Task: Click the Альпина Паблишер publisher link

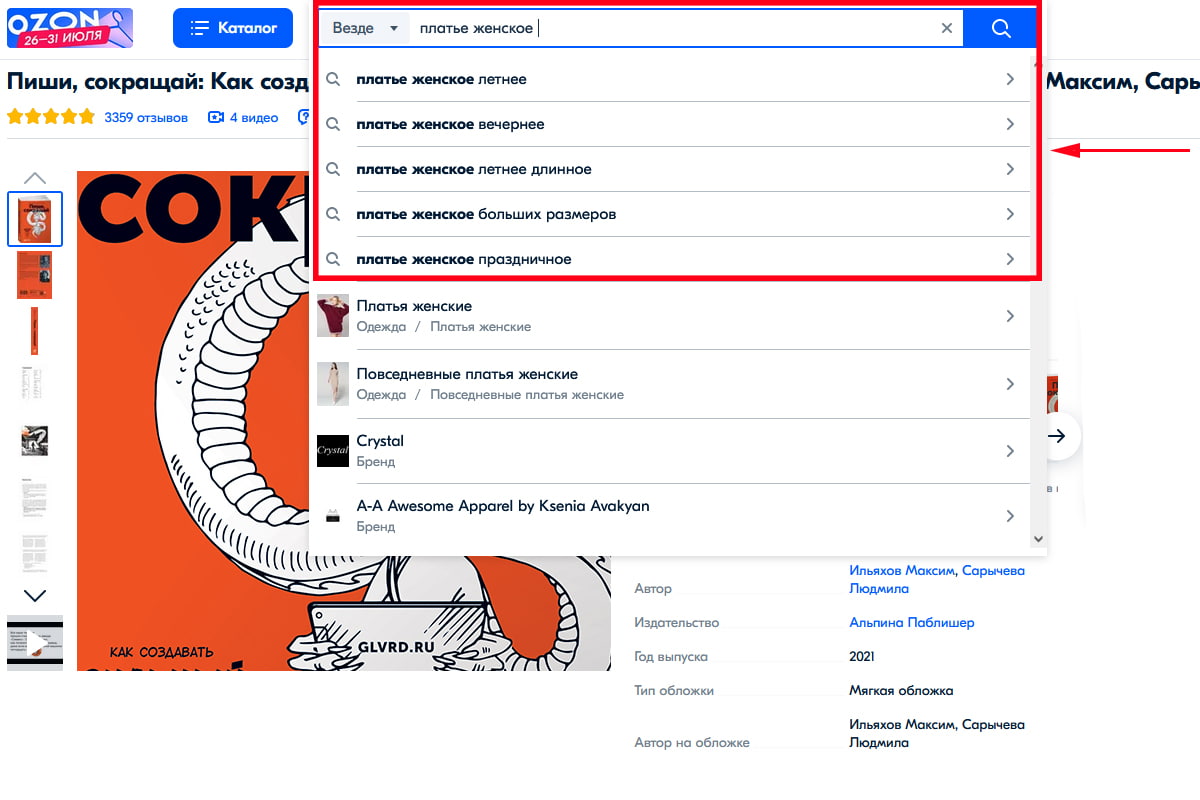Action: (x=911, y=623)
